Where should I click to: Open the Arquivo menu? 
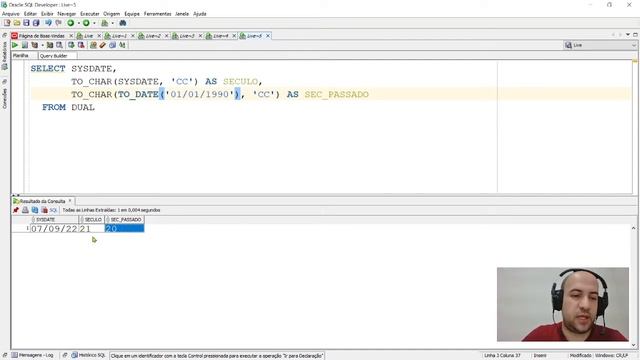[x=11, y=13]
